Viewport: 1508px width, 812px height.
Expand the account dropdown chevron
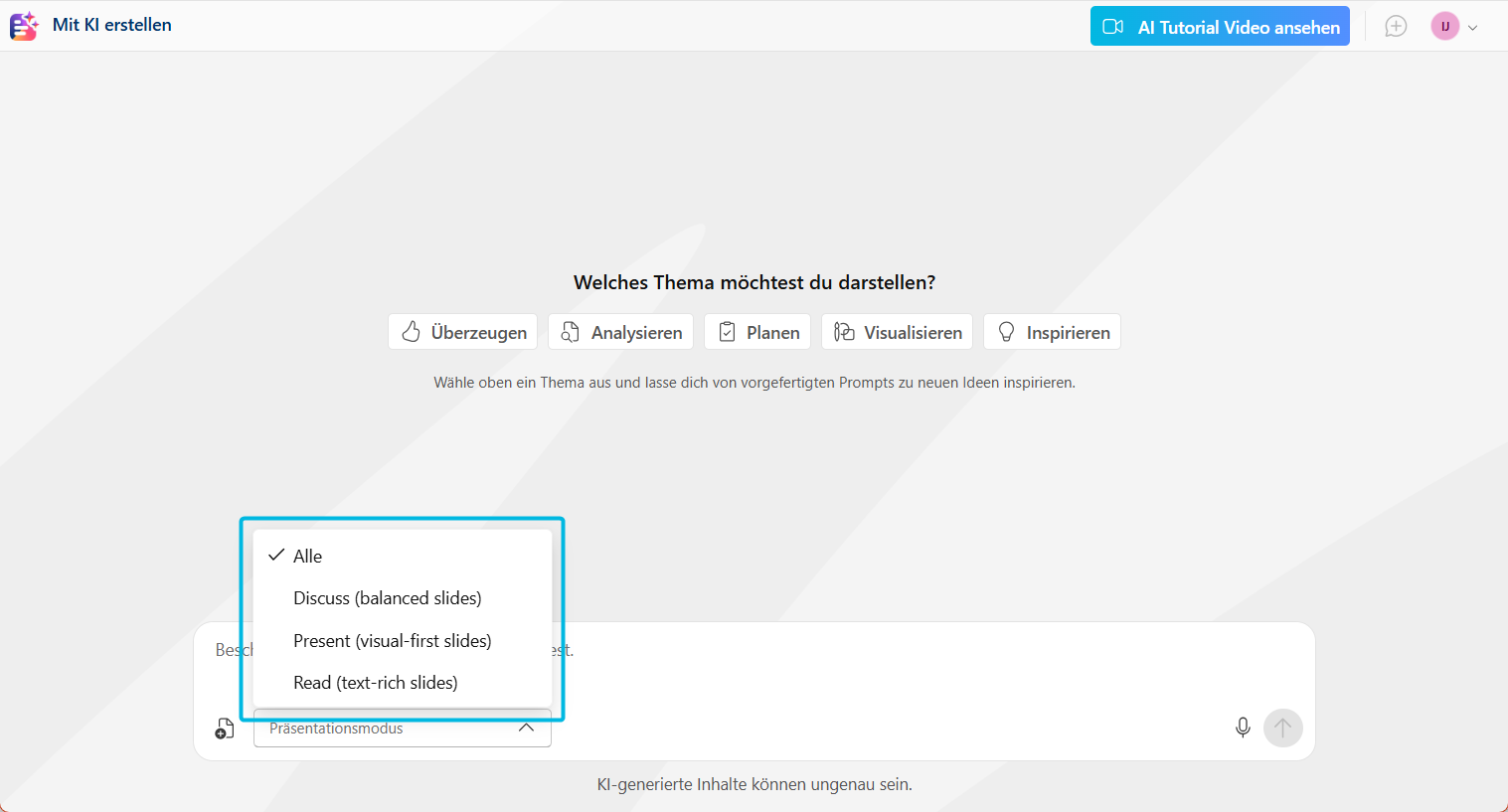coord(1473,28)
